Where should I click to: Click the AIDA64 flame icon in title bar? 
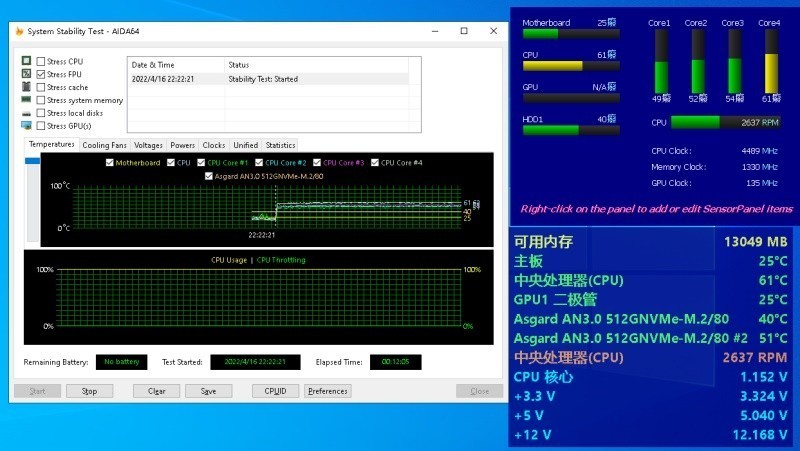(x=19, y=31)
